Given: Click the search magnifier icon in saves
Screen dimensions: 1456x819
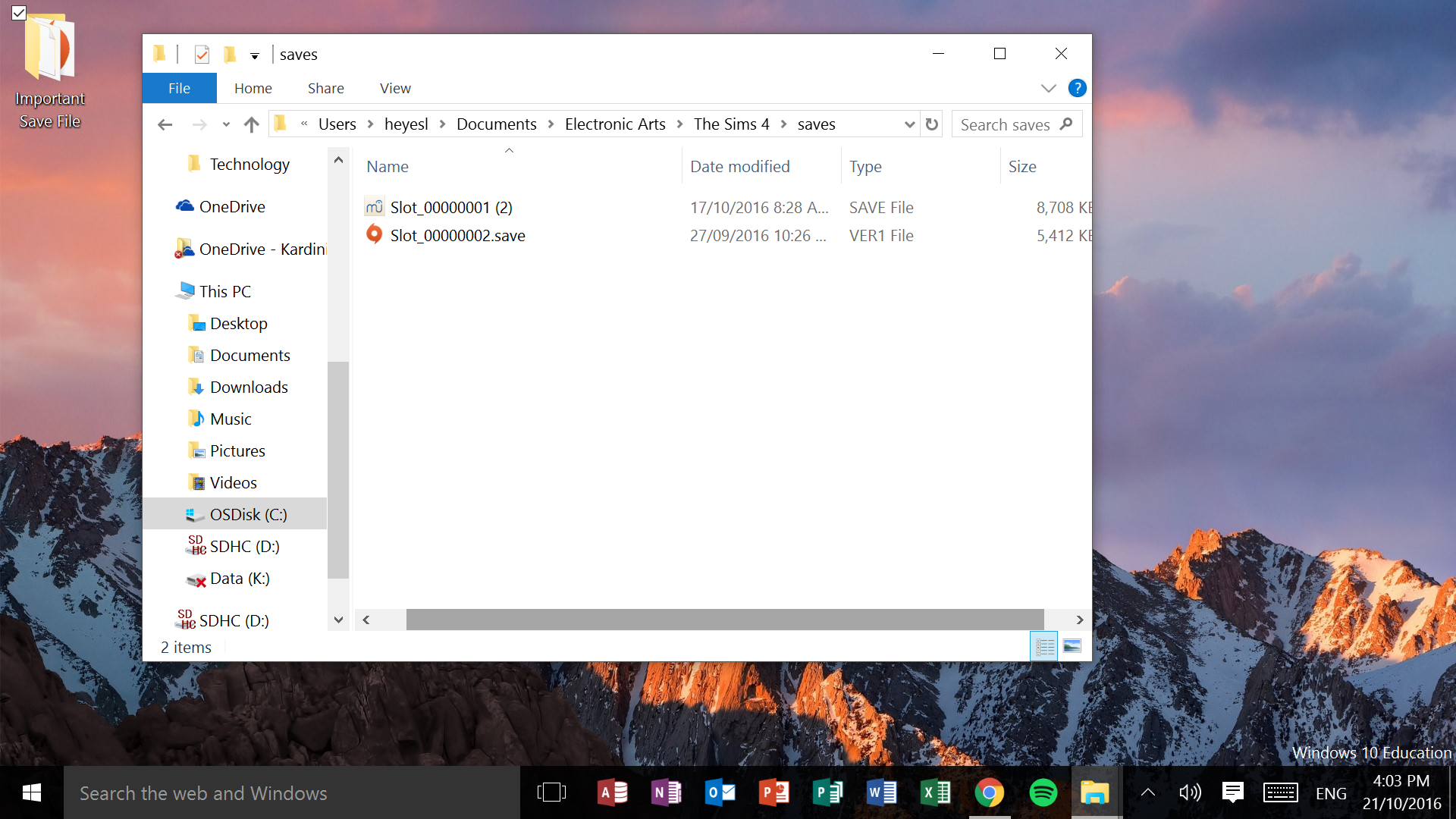Looking at the screenshot, I should (1066, 124).
